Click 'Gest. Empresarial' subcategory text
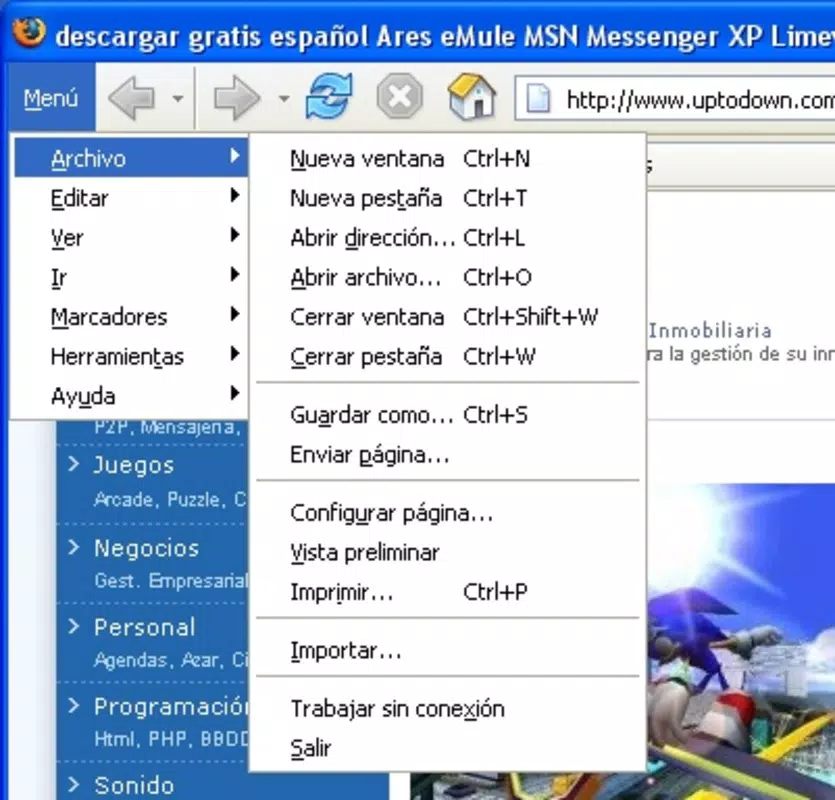835x800 pixels. click(x=171, y=580)
